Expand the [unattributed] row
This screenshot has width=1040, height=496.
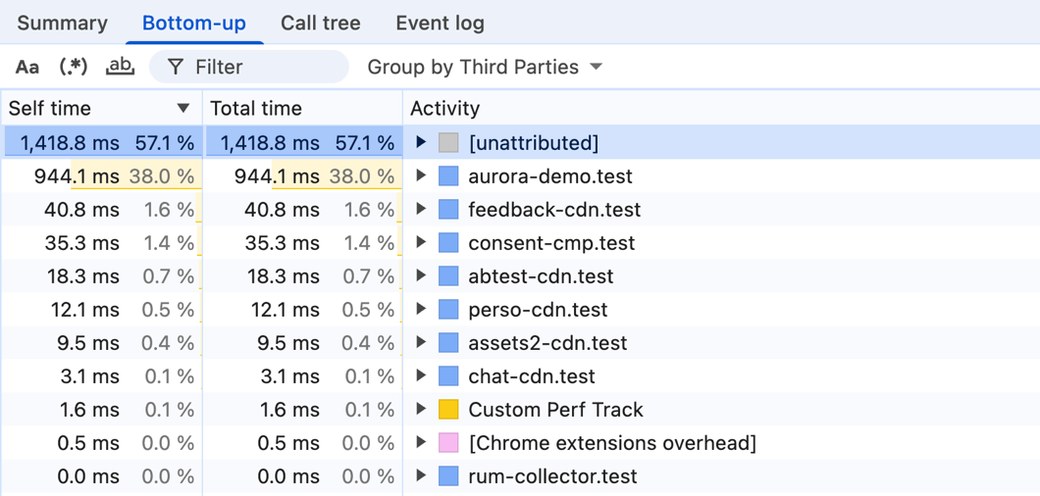click(421, 142)
